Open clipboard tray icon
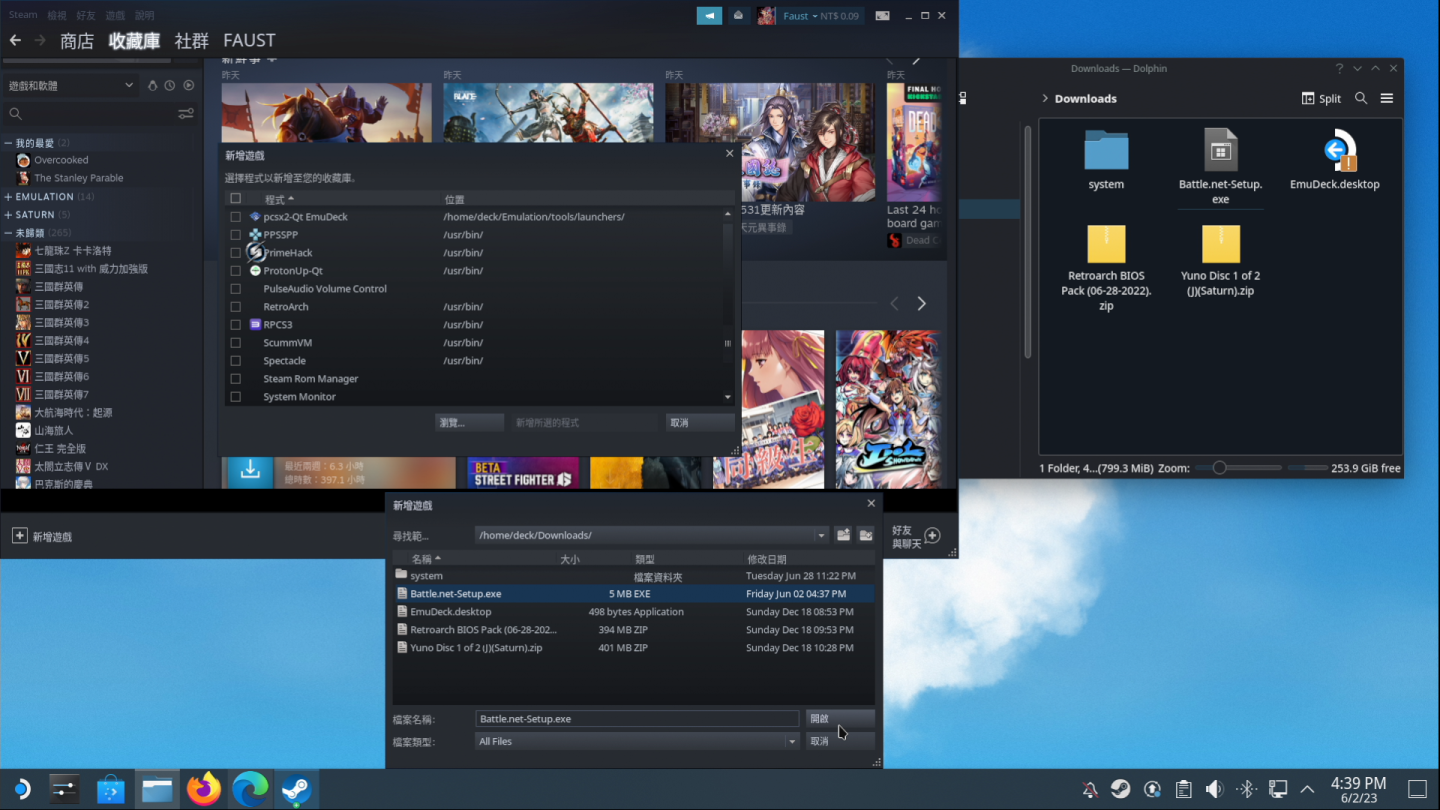 [x=1183, y=789]
